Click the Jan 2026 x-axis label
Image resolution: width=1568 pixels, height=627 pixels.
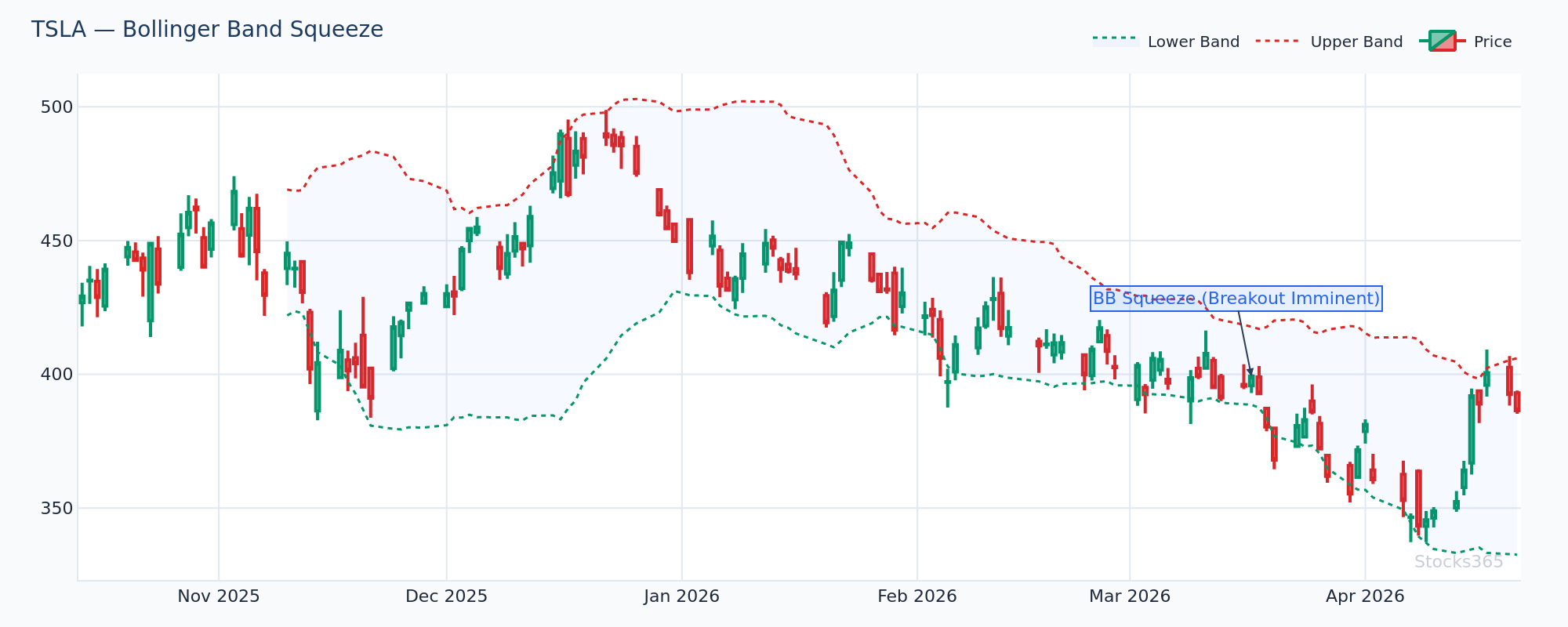click(x=681, y=596)
